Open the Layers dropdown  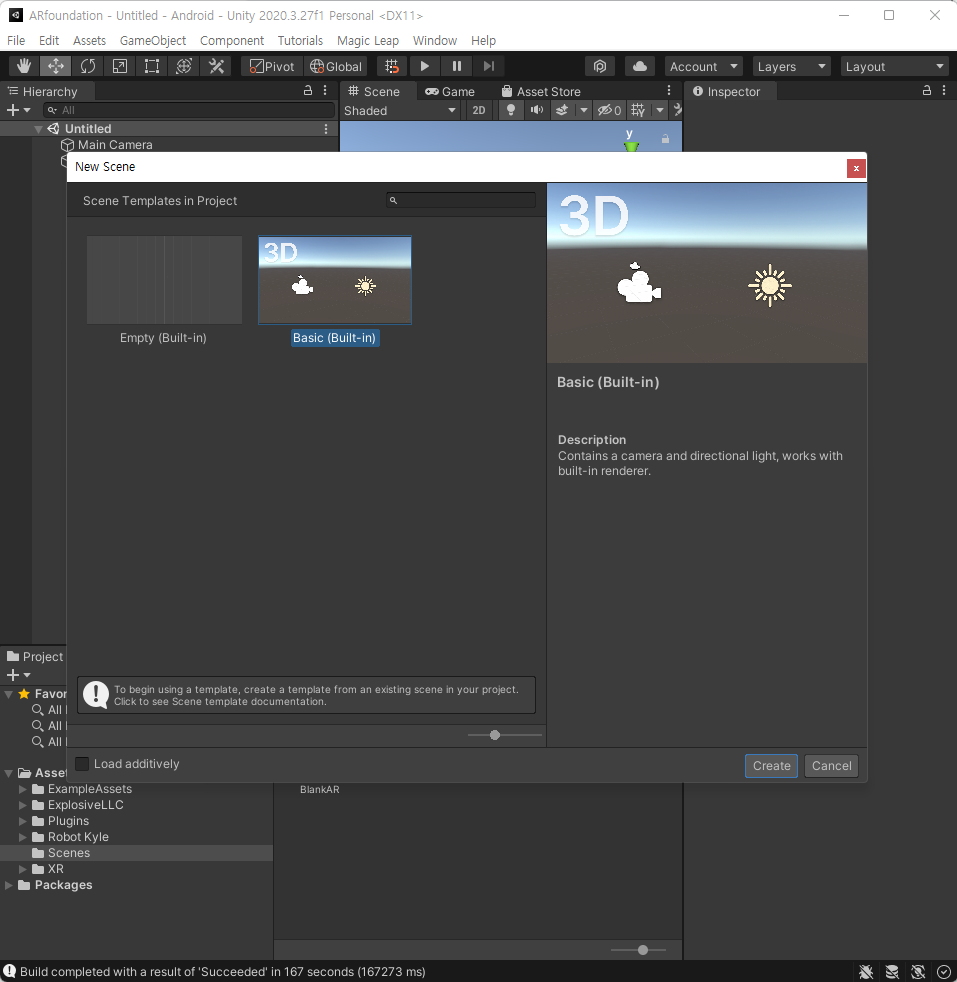(791, 66)
